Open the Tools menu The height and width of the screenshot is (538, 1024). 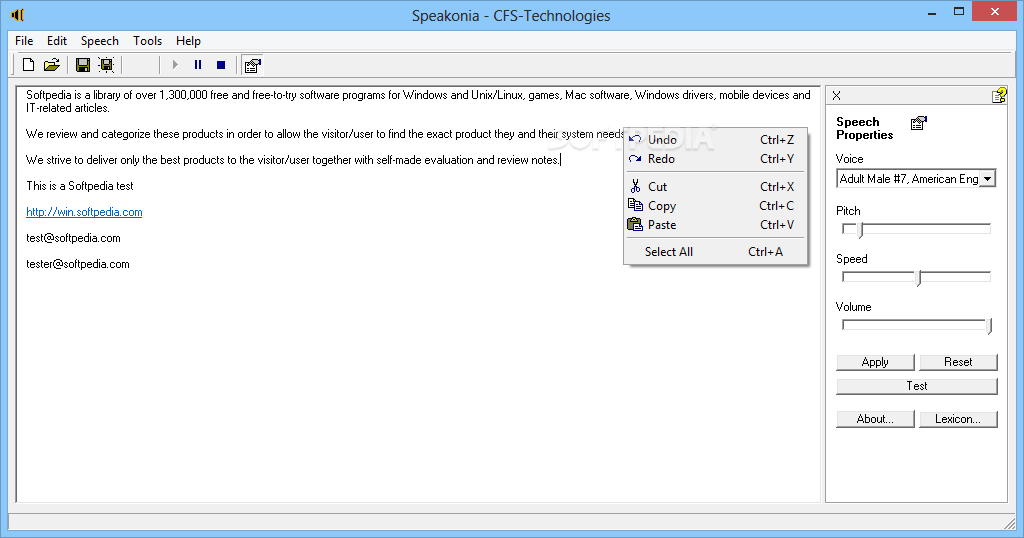click(148, 40)
